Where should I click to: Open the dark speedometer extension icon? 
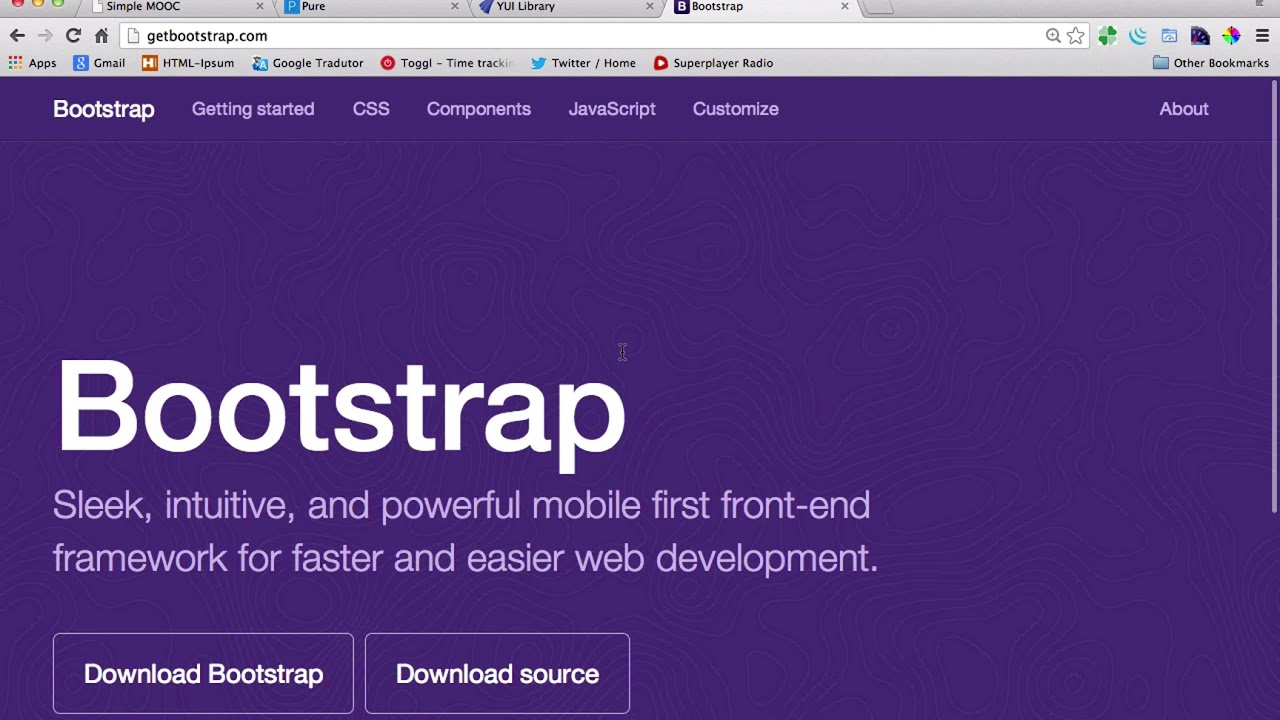tap(1200, 36)
